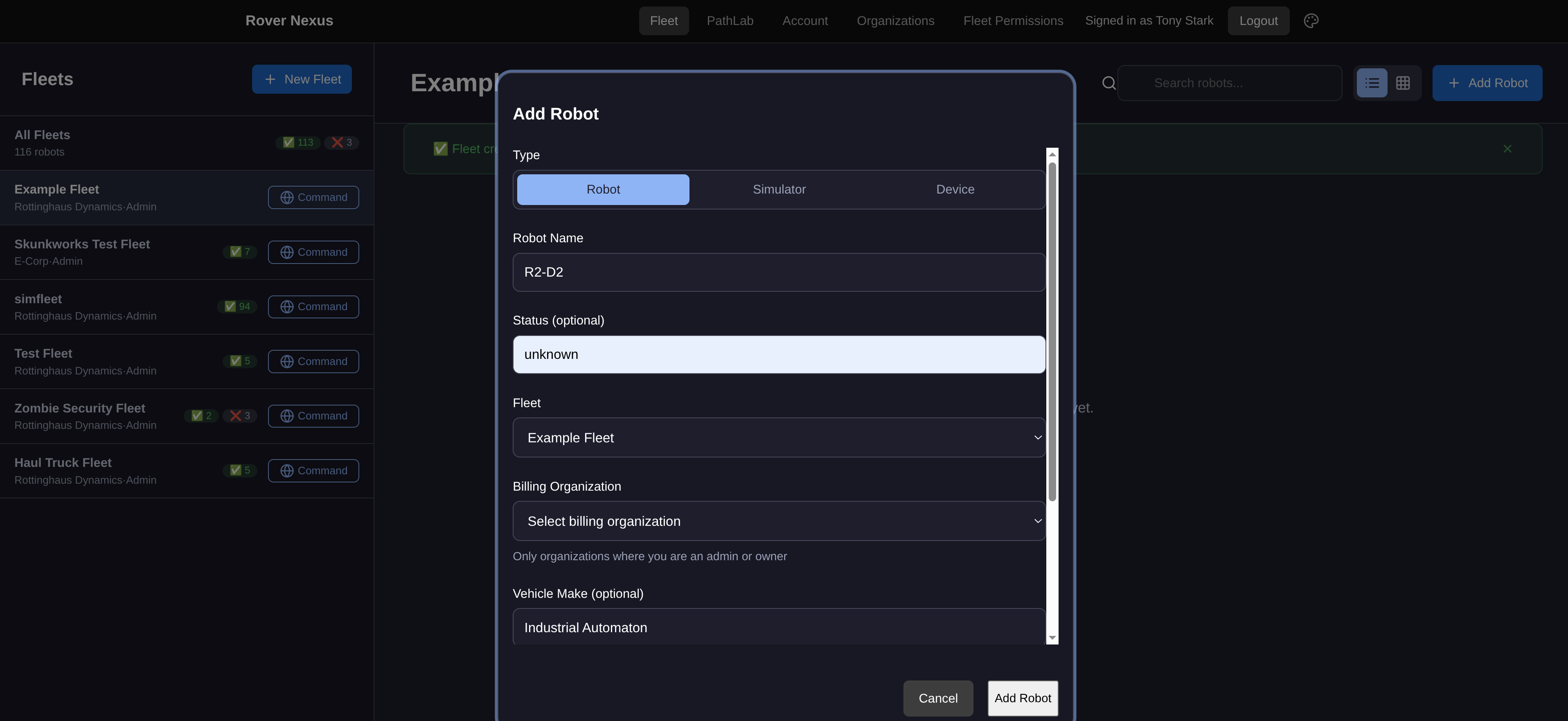Click the 5 online badge on Test Fleet

pos(240,361)
